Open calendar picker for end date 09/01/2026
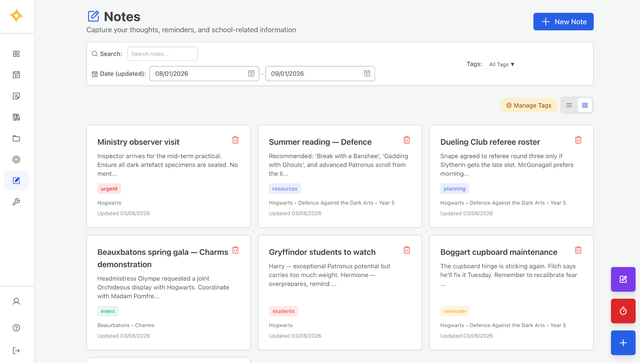 pos(367,73)
